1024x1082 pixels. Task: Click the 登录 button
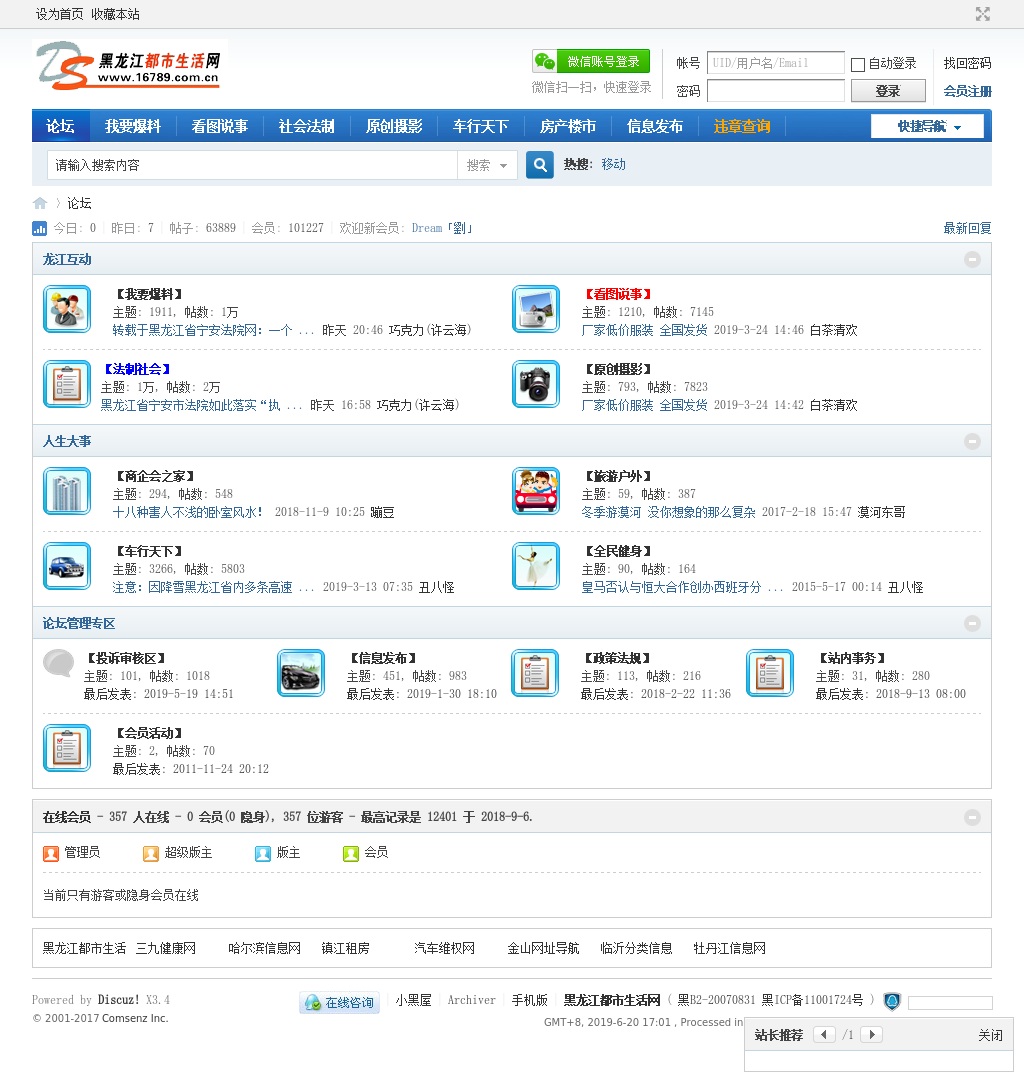click(x=888, y=91)
